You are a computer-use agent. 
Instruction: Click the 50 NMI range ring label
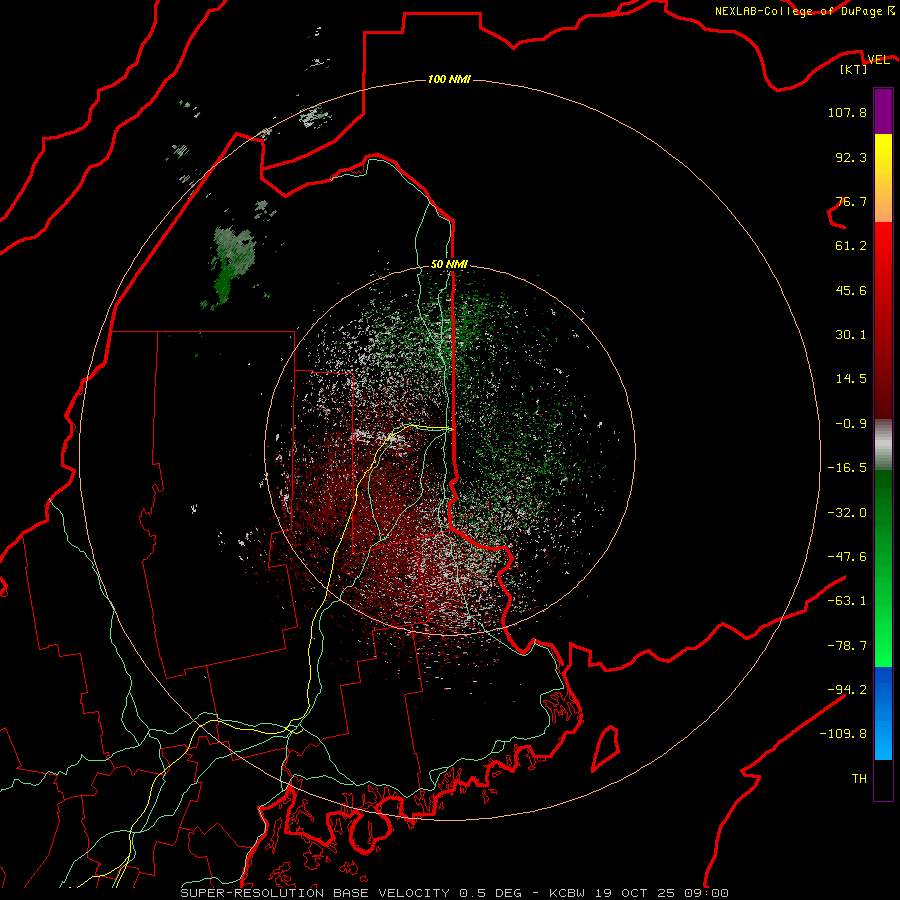click(x=449, y=264)
